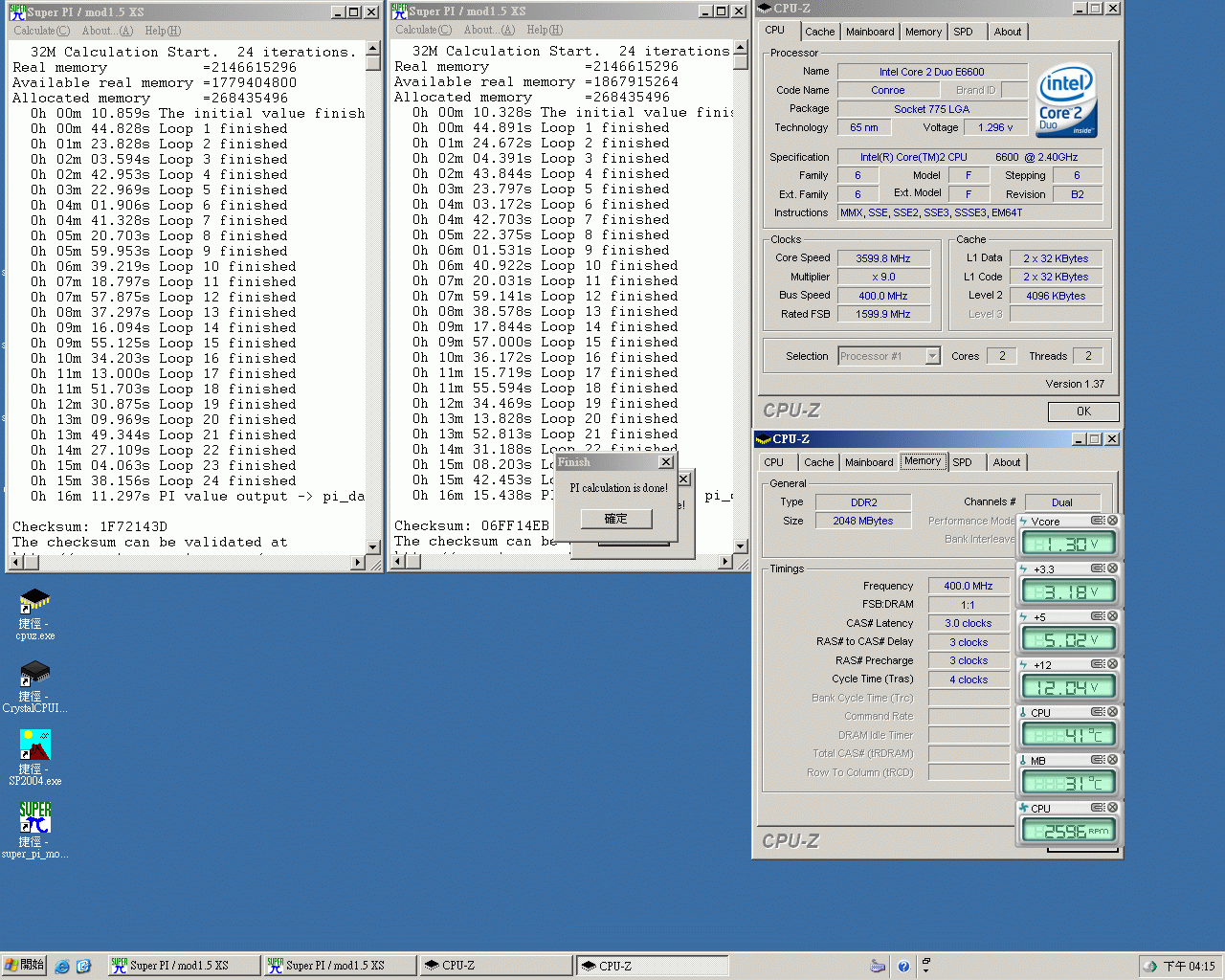Switch to CPU tab in bottom CPU-Z window
1225x980 pixels.
(x=773, y=462)
